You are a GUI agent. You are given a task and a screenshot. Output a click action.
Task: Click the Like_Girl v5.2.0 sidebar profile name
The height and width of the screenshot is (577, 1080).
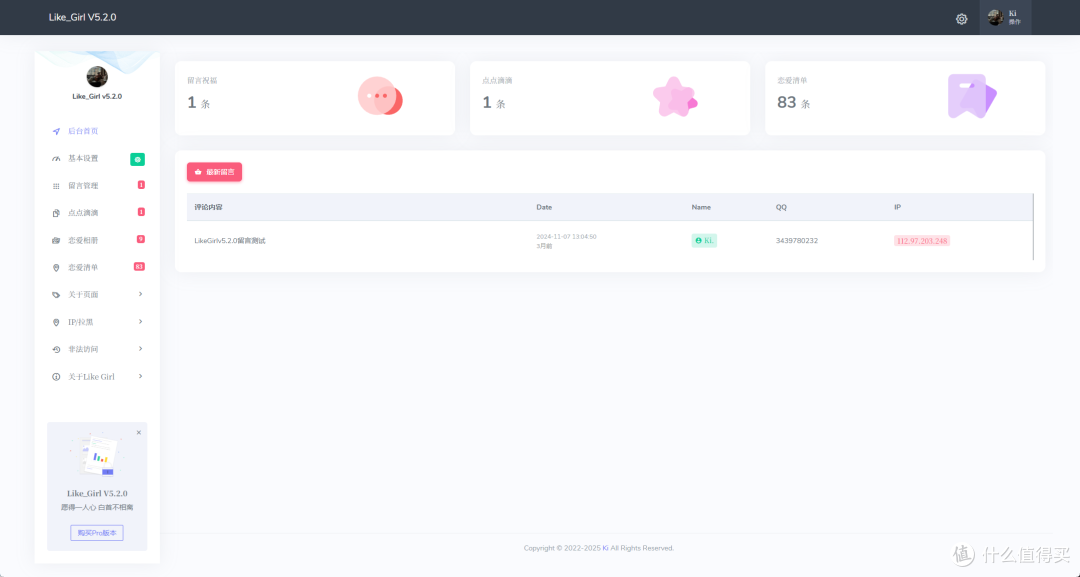coord(97,96)
